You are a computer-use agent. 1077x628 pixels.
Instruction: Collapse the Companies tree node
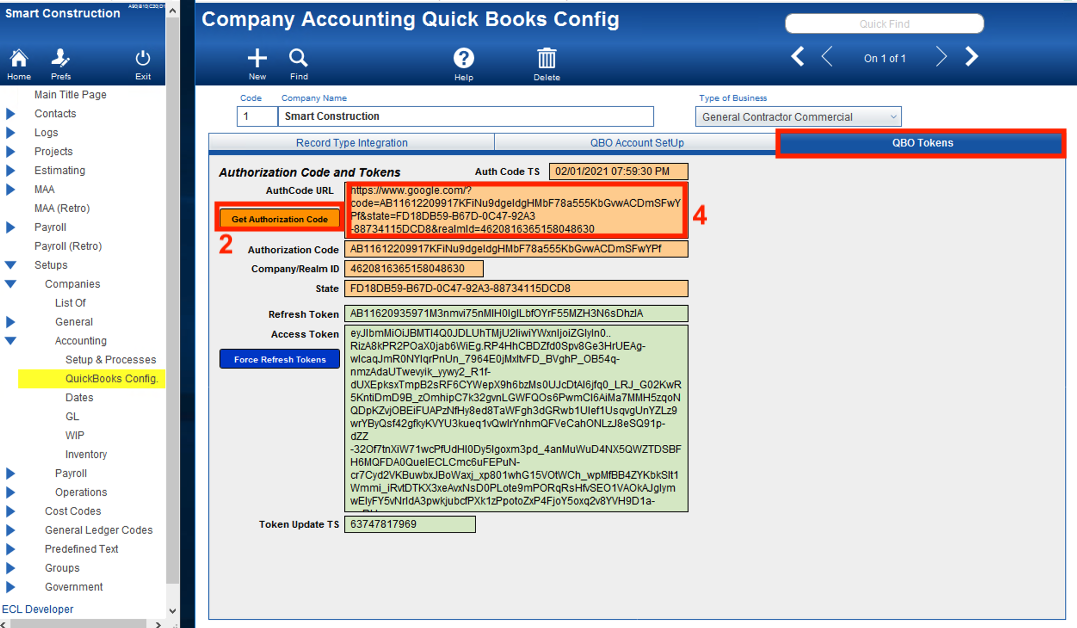[10, 284]
